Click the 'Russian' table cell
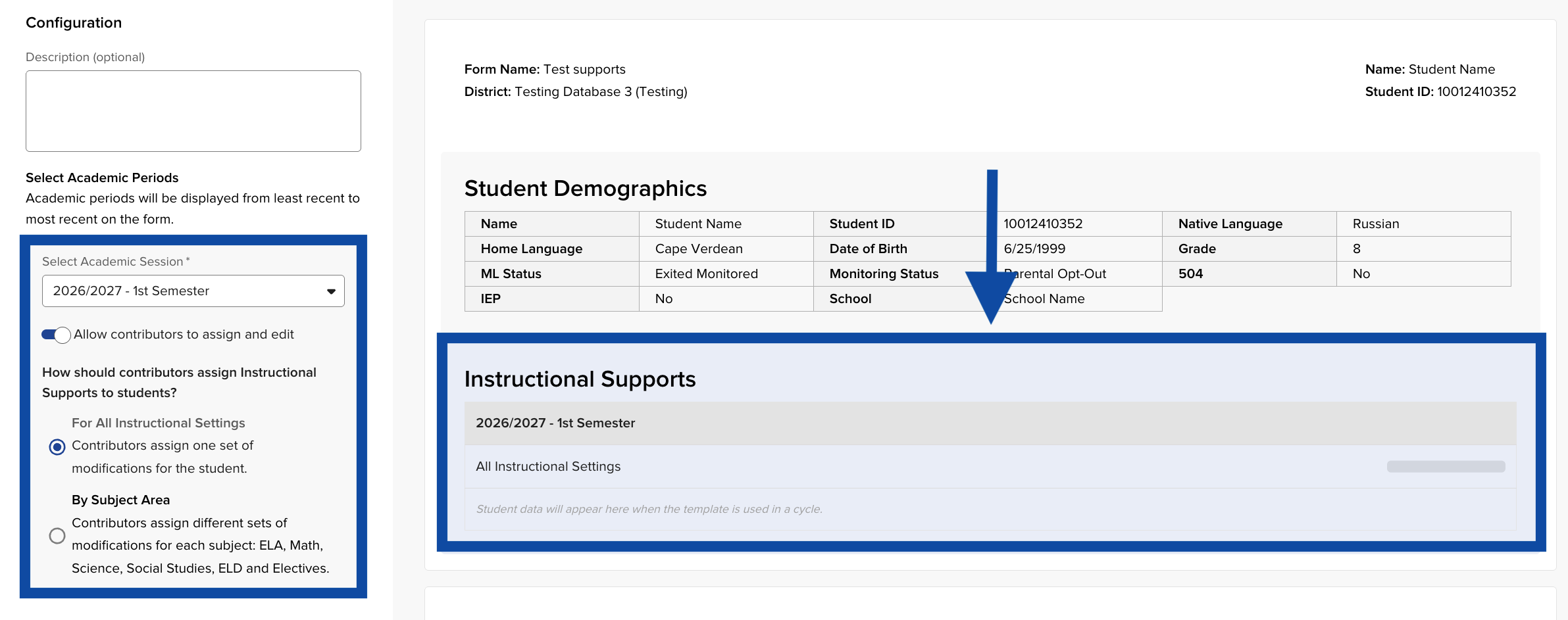 click(x=1424, y=224)
